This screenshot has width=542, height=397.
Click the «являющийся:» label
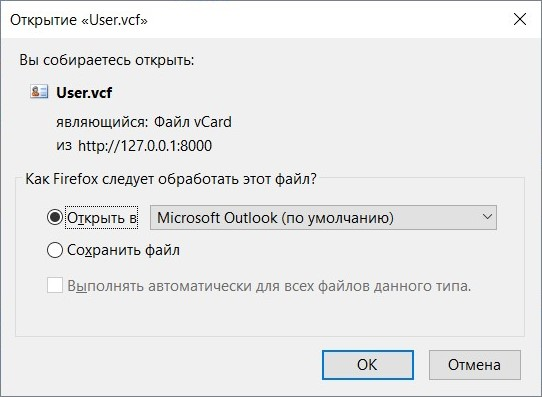(x=102, y=122)
